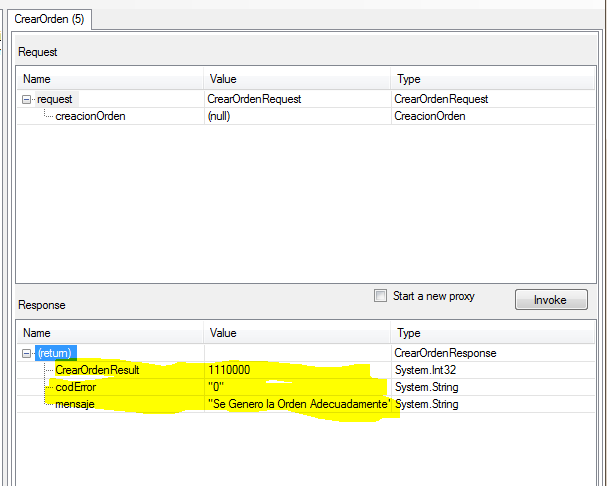Screen dimensions: 607x486
Task: Enable the Start a new proxy checkbox
Action: pyautogui.click(x=380, y=296)
